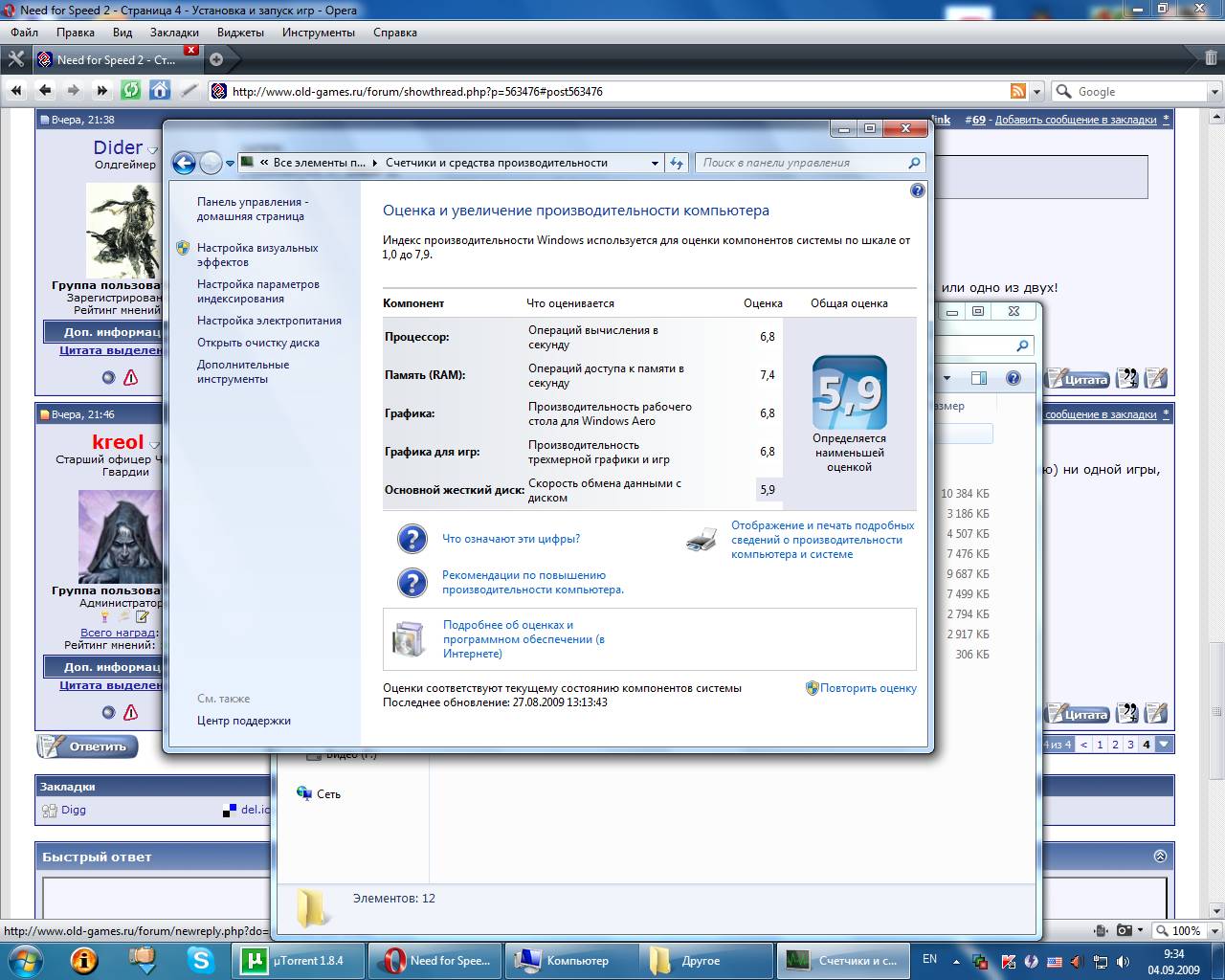Viewport: 1225px width, 980px height.
Task: Click the Повторить оценку link
Action: [x=867, y=688]
